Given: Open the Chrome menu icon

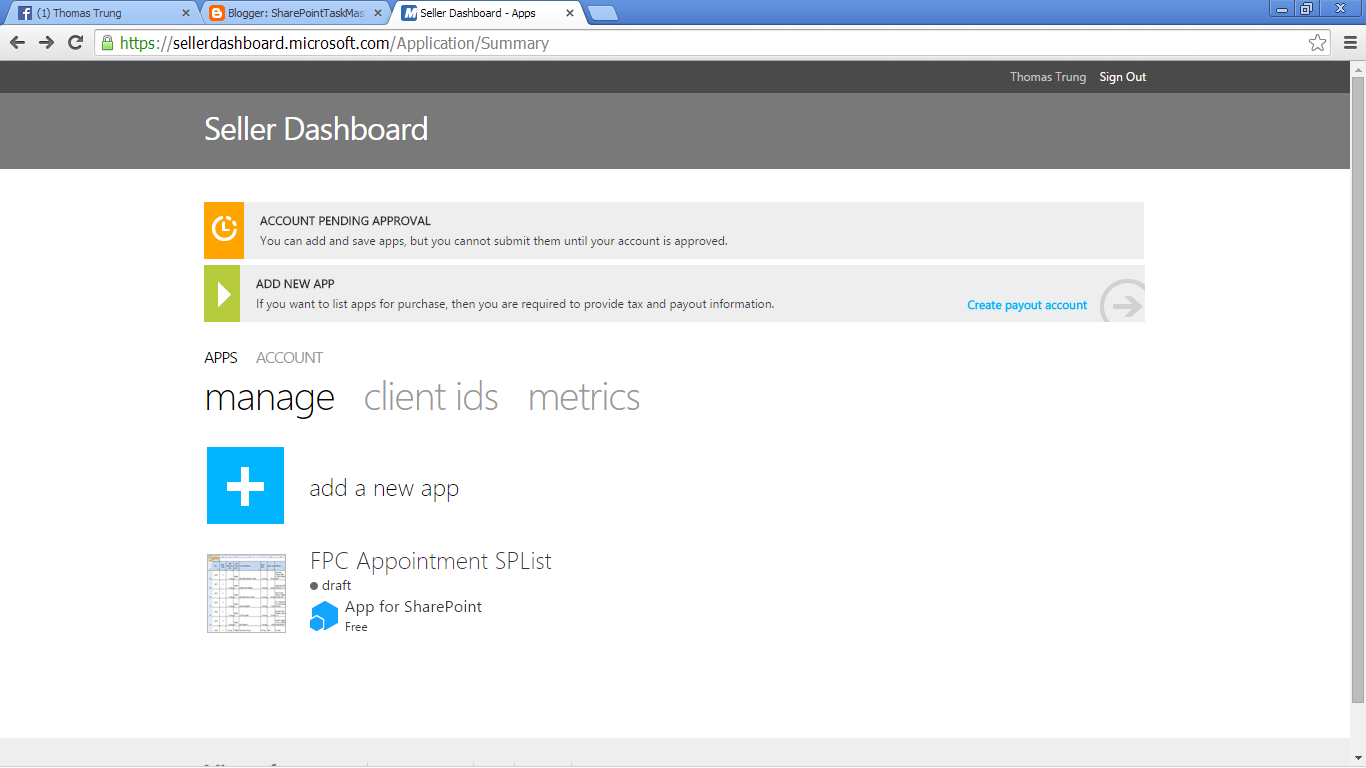Looking at the screenshot, I should (x=1350, y=43).
